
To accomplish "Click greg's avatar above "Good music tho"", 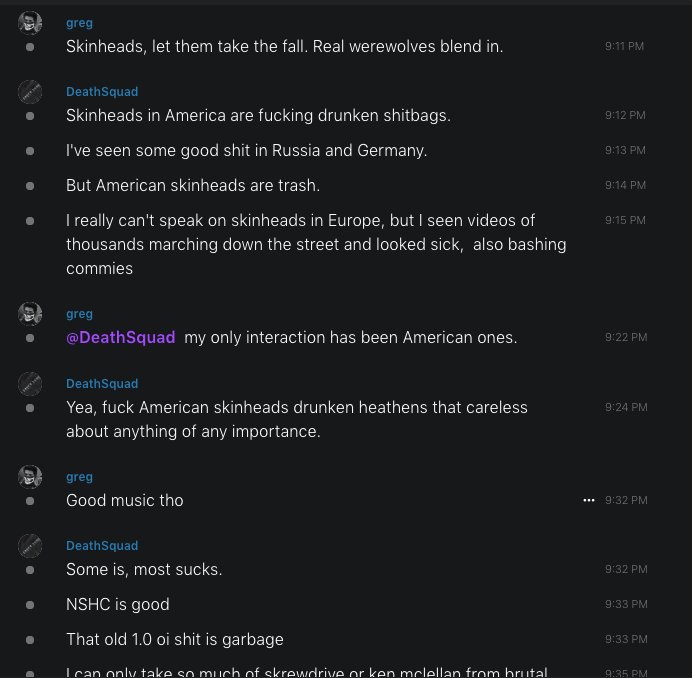I will pyautogui.click(x=30, y=477).
